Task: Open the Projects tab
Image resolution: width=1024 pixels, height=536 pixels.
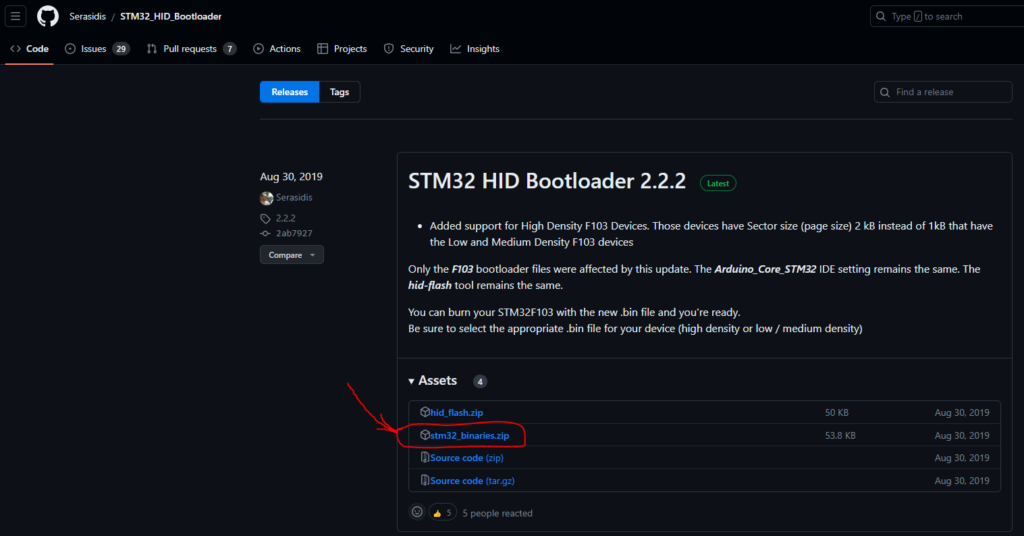Action: tap(342, 49)
